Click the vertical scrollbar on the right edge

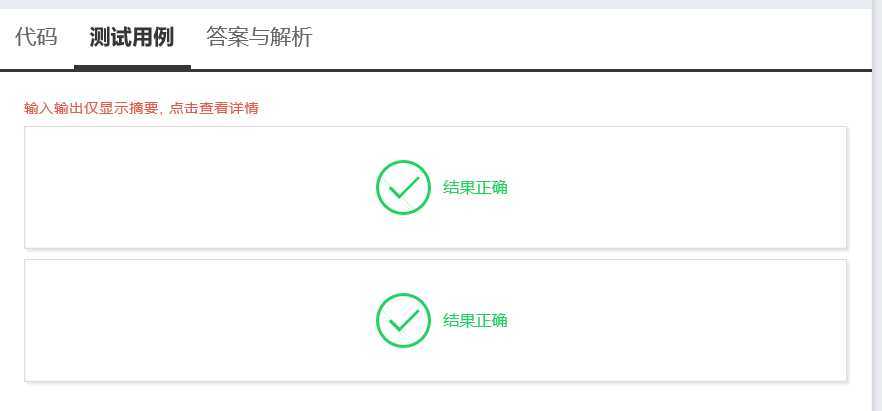pyautogui.click(x=877, y=205)
